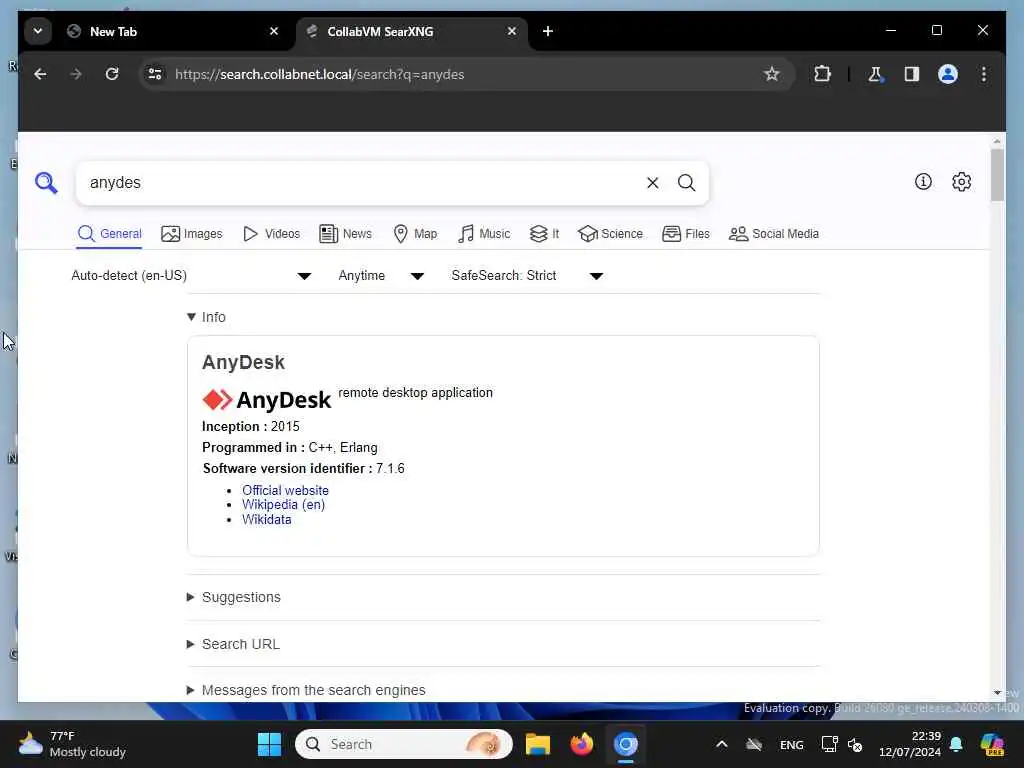
Task: Collapse the Info section
Action: pos(206,317)
